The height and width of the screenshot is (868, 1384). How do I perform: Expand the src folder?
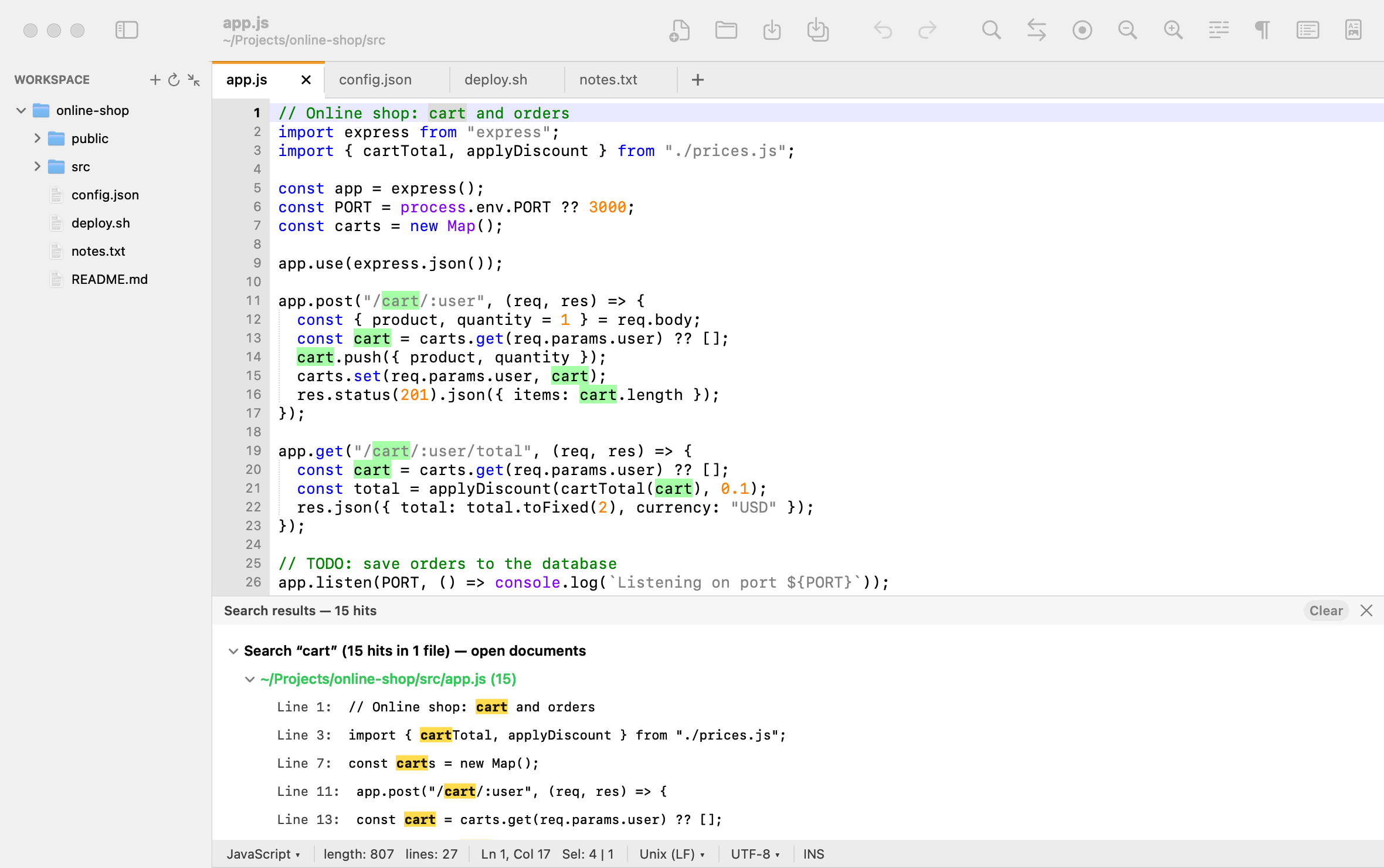(37, 167)
